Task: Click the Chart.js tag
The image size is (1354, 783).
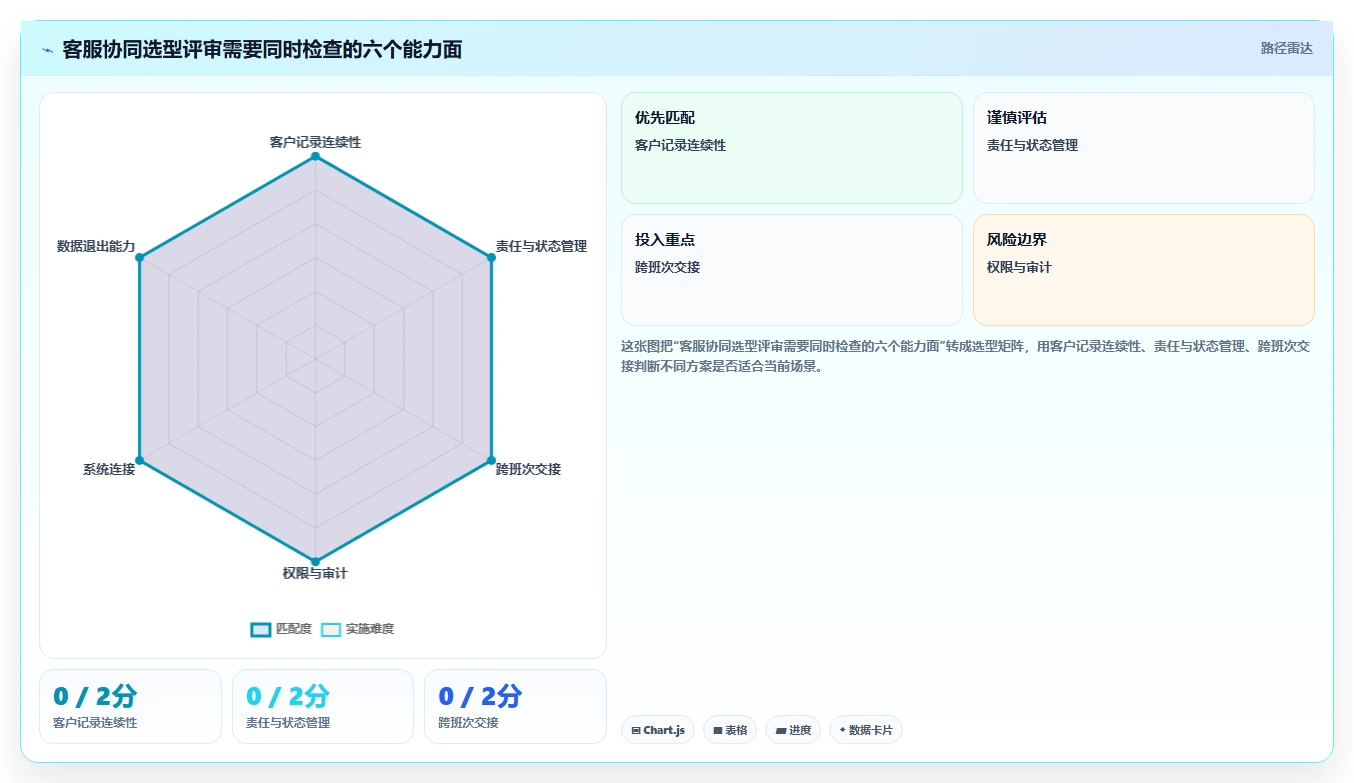Action: pyautogui.click(x=658, y=730)
